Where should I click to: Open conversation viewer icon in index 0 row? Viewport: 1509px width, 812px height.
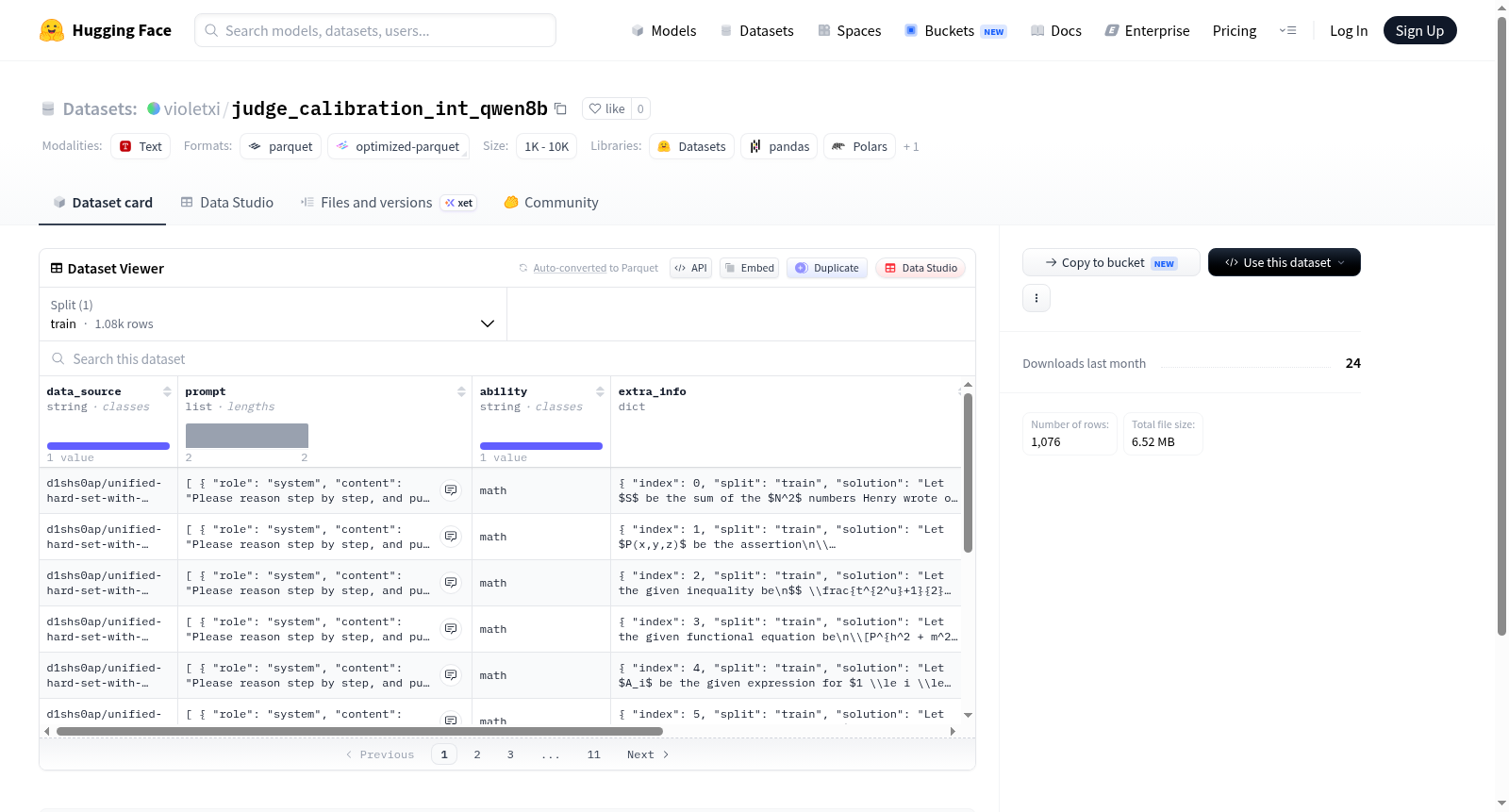451,490
